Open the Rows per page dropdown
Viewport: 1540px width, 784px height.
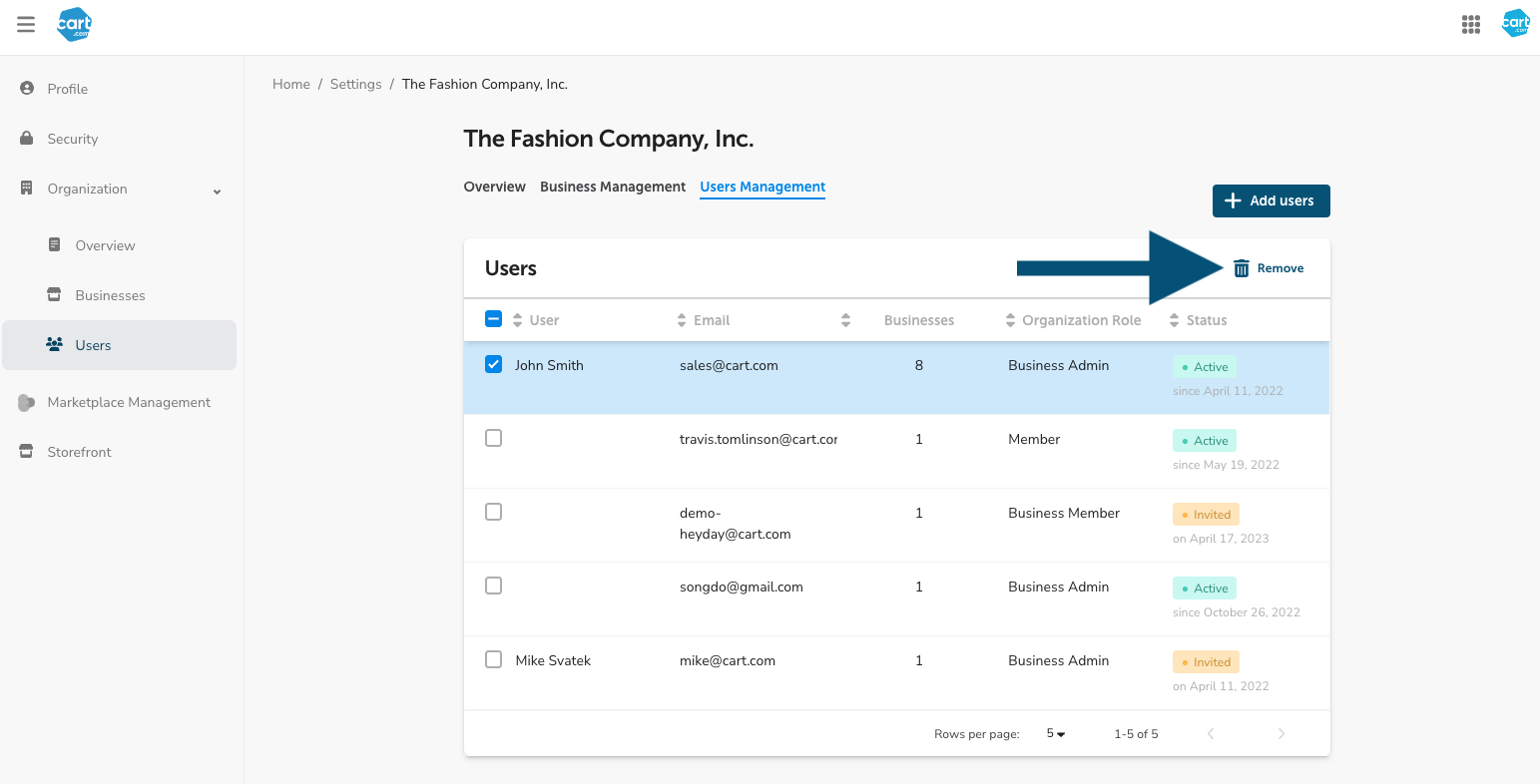click(x=1055, y=734)
